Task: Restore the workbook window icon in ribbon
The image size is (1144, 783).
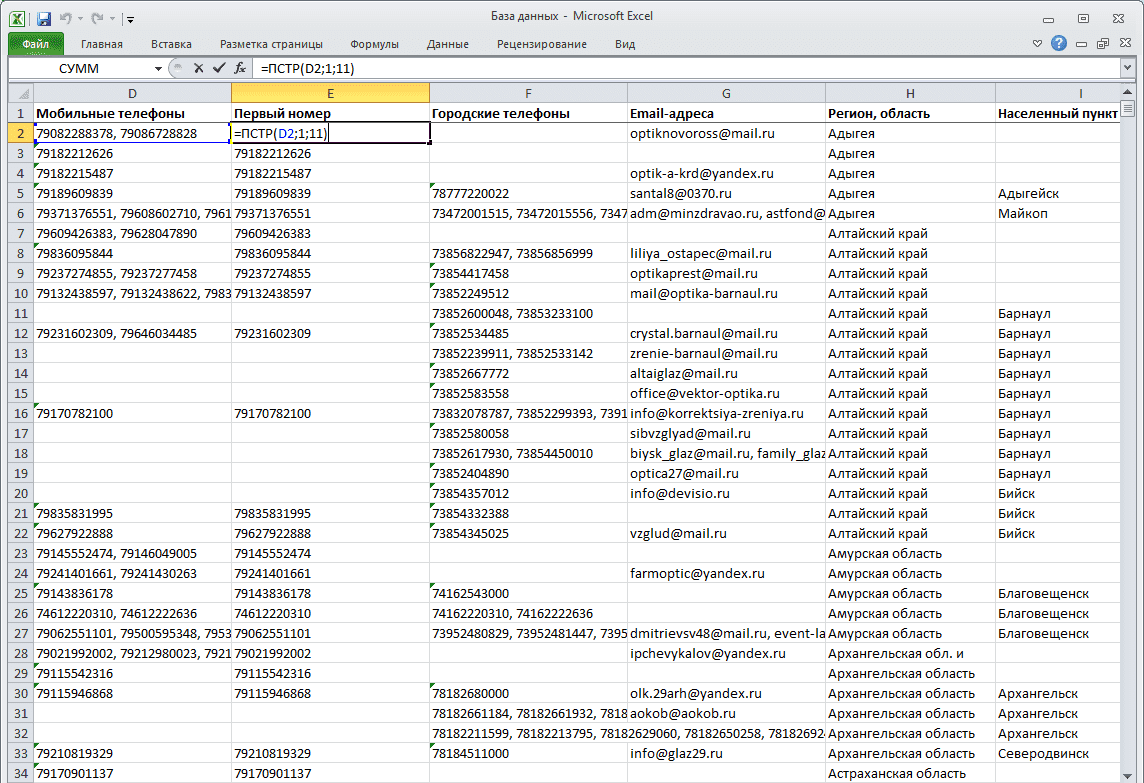Action: pos(1103,45)
